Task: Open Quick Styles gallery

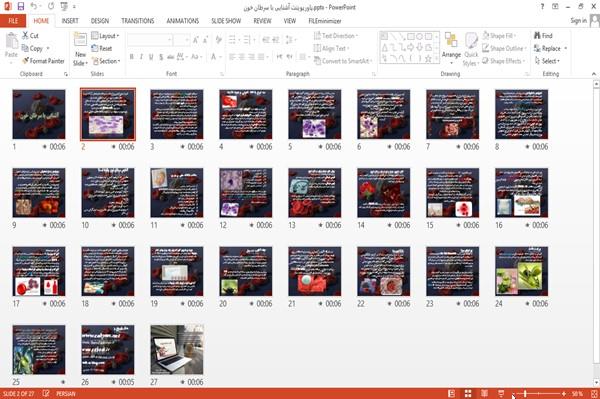Action: click(471, 49)
